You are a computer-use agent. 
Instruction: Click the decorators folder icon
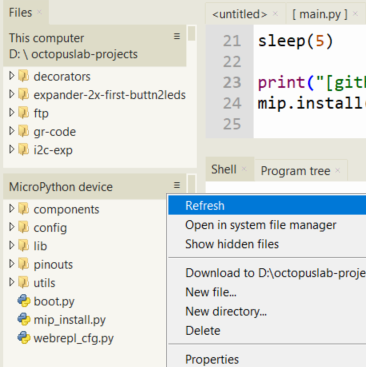(24, 76)
